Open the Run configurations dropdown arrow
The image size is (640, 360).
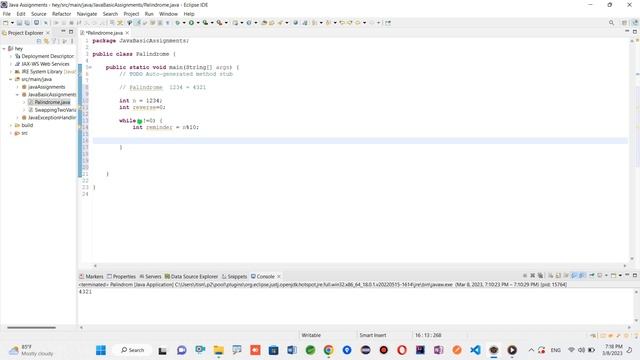[x=198, y=23]
